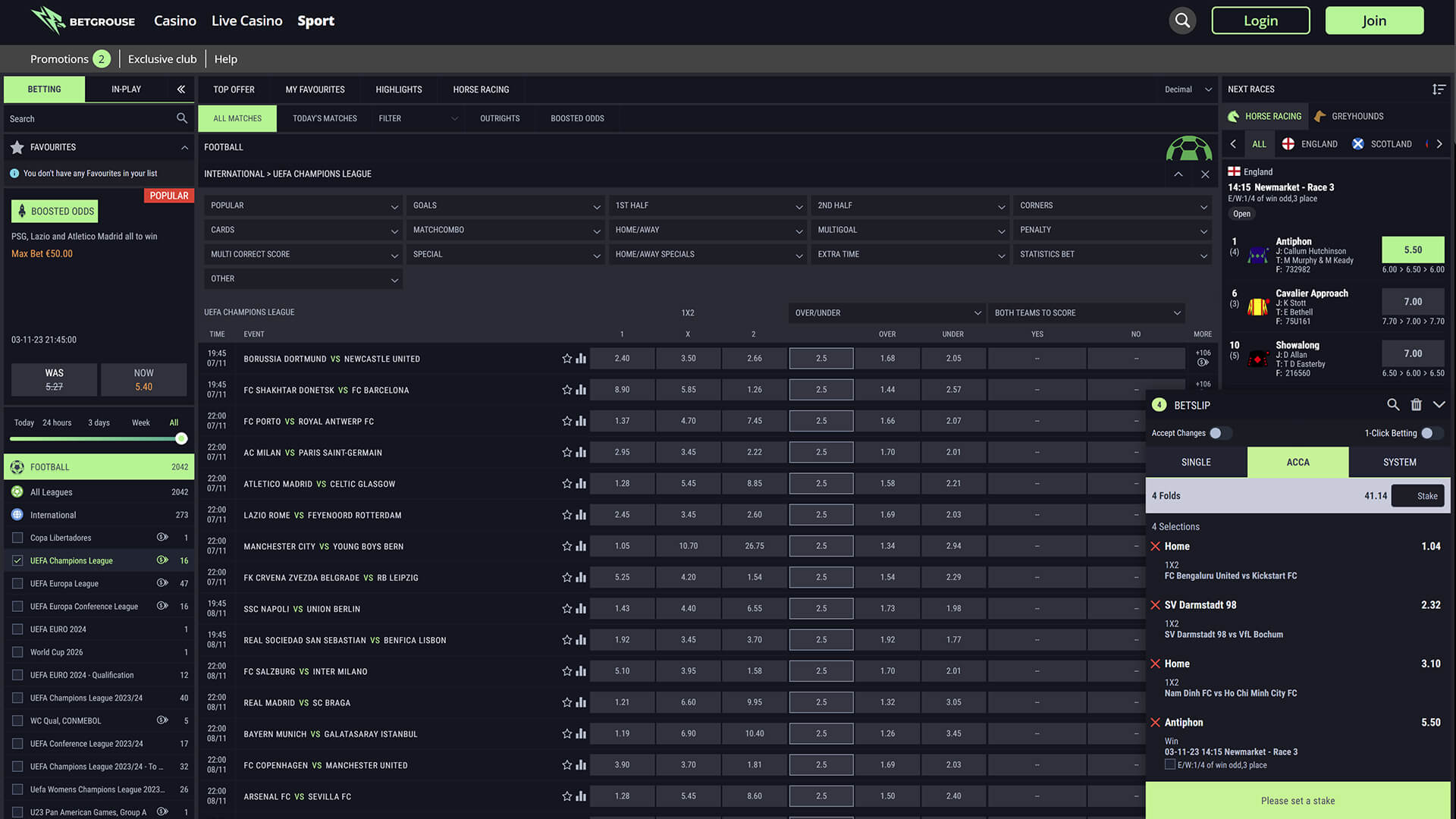This screenshot has width=1456, height=819.
Task: Favourite the Borussia Dortmund vs Newcastle match star
Action: (x=566, y=359)
